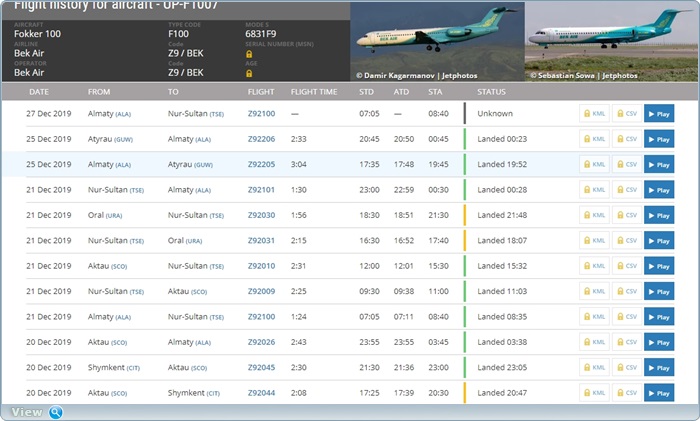Viewport: 700px width, 421px height.
Task: Play flight Z92009 to Aktau
Action: click(x=659, y=292)
